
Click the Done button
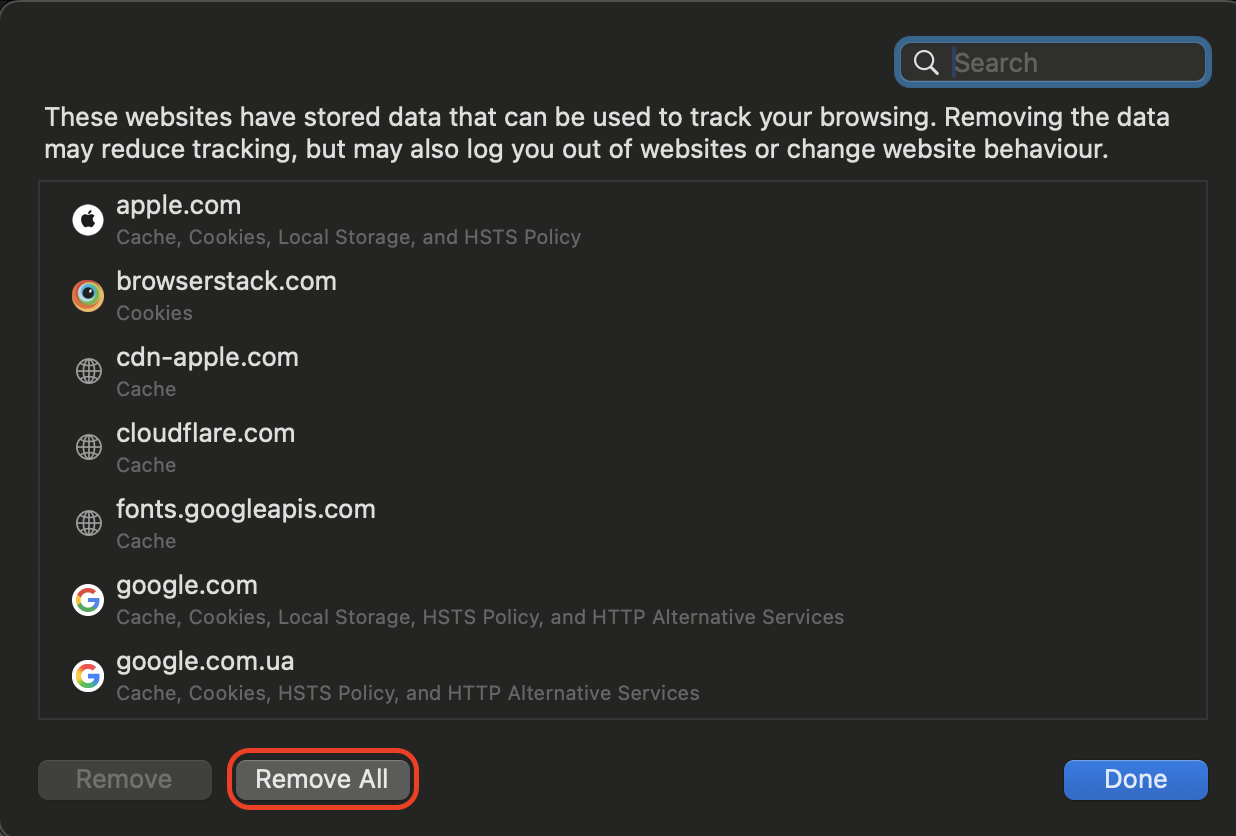pyautogui.click(x=1135, y=779)
